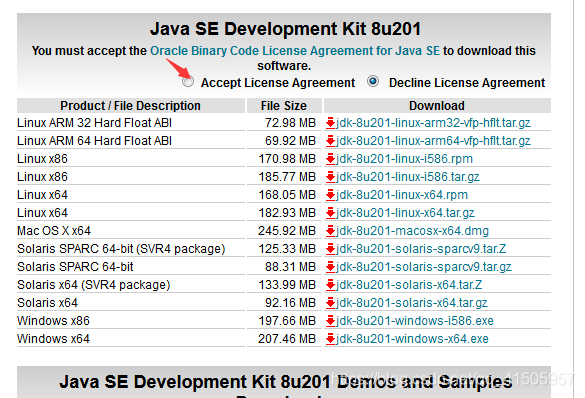
Task: Click the download arrow icon for jdk-8u201-windows-i586.exe
Action: 330,321
